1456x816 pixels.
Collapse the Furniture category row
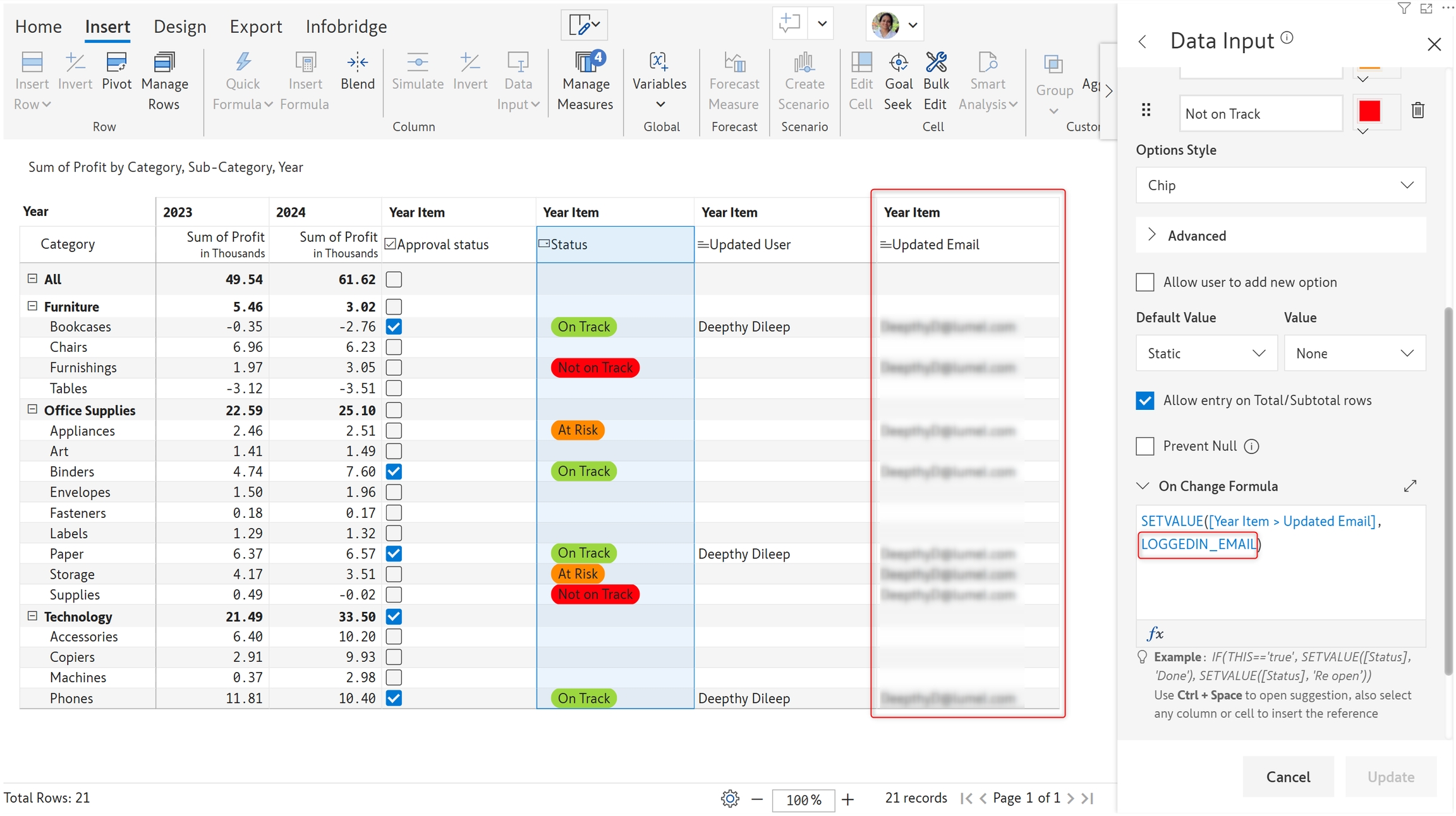click(32, 306)
